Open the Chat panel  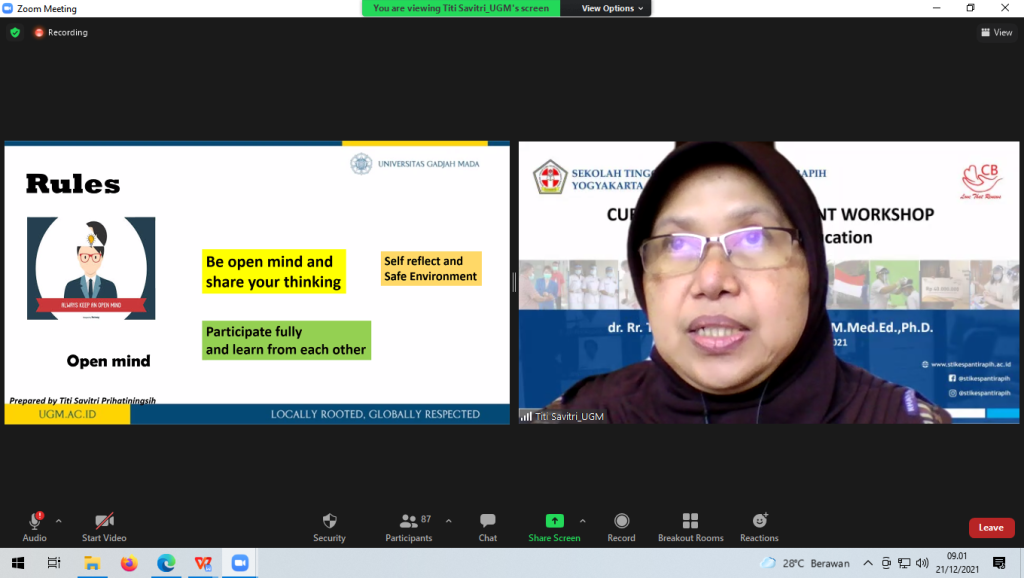[x=487, y=521]
